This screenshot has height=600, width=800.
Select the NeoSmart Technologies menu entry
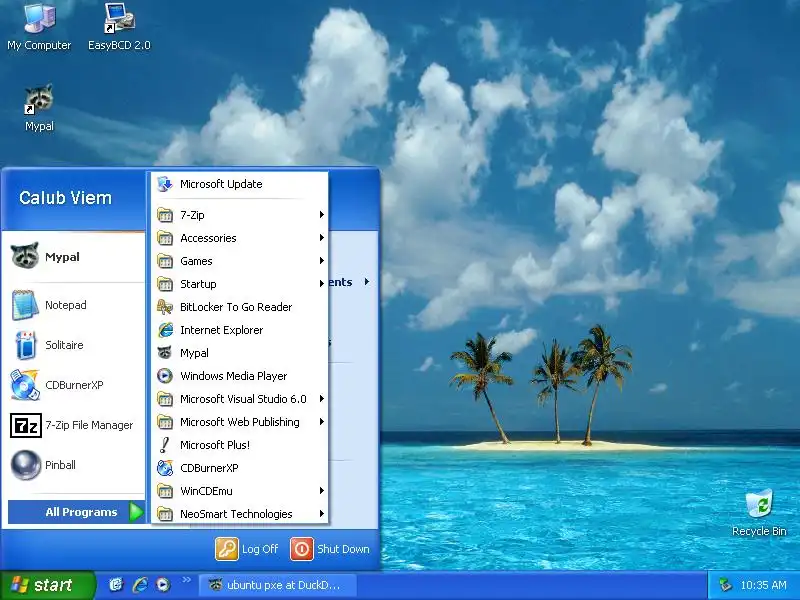[x=240, y=514]
